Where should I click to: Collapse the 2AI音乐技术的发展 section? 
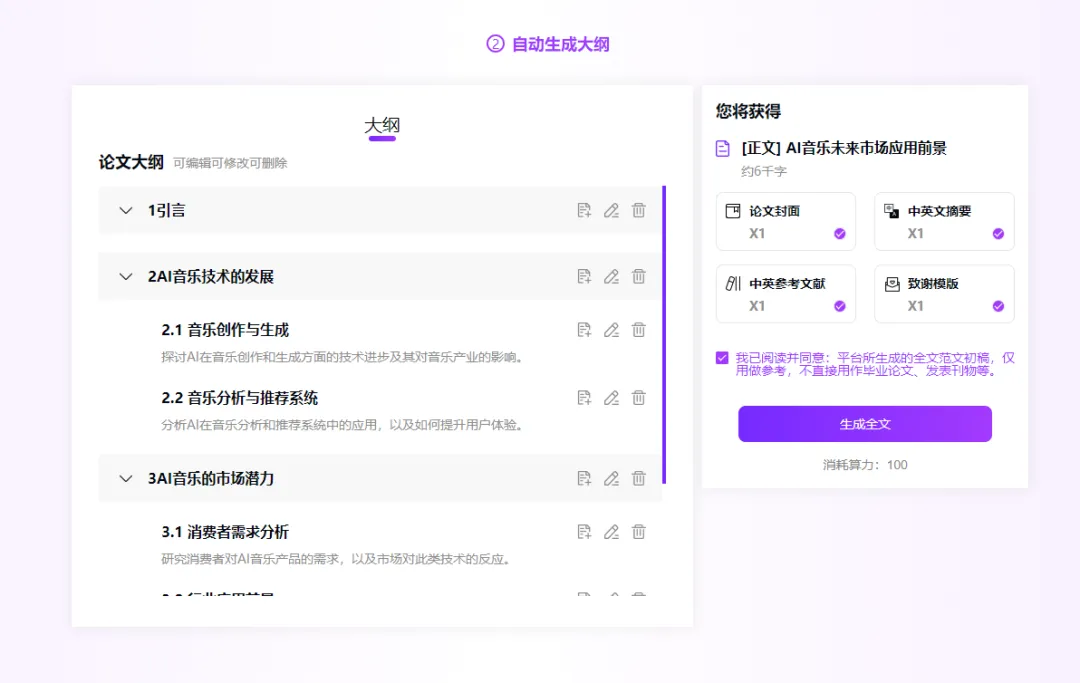125,277
